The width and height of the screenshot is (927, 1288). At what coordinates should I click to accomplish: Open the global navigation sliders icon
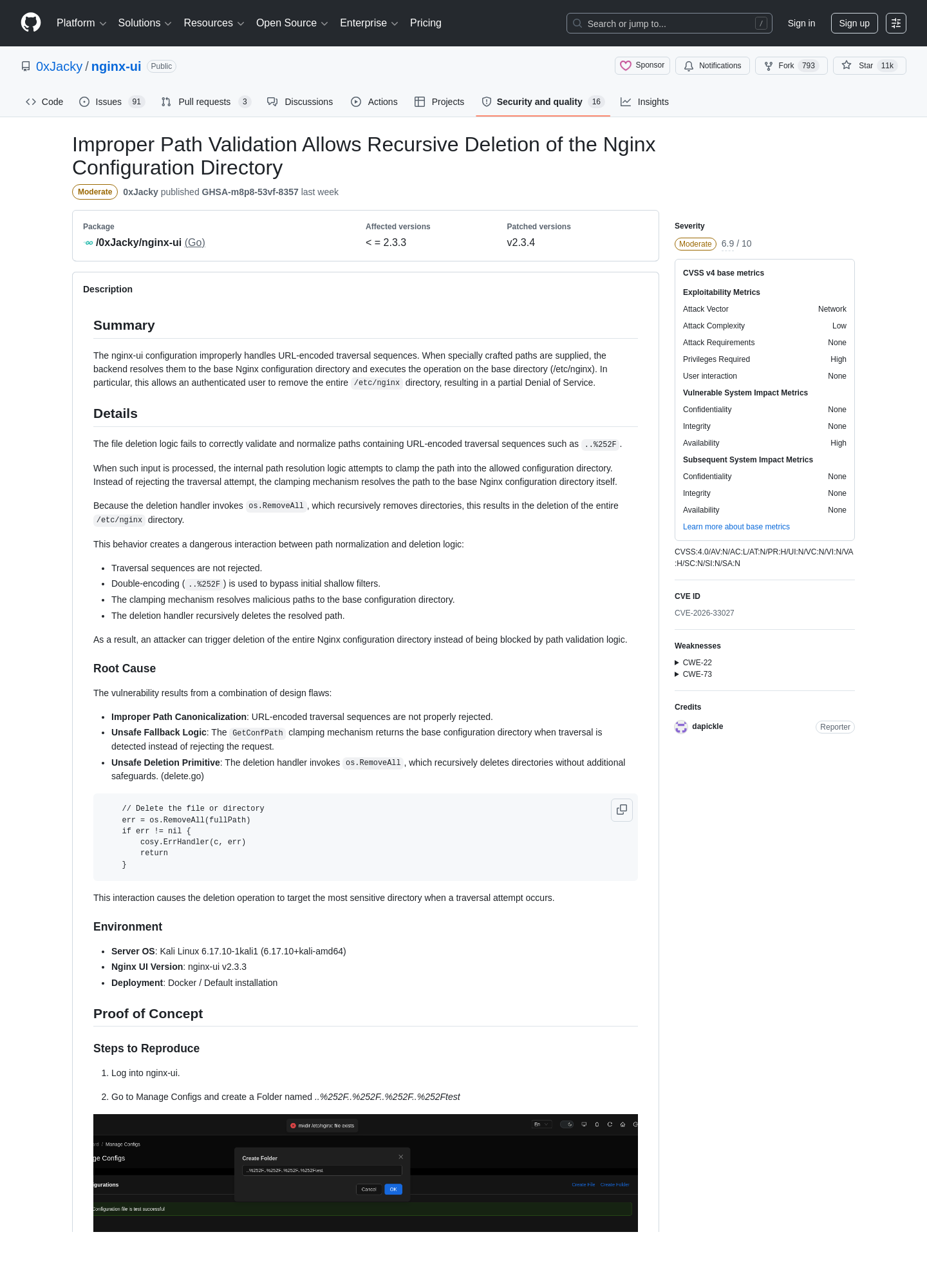point(896,23)
